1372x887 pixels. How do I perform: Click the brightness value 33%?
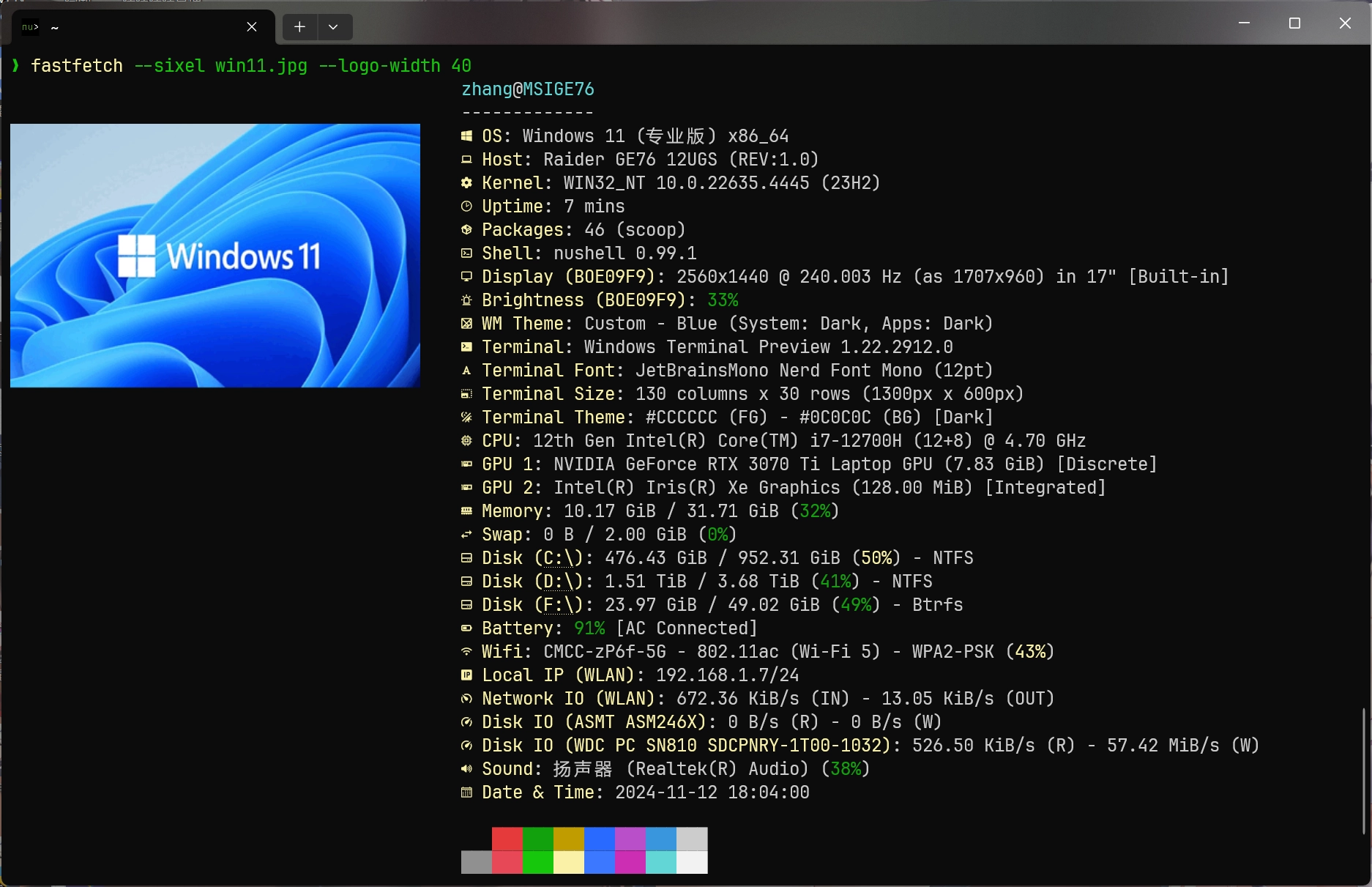tap(723, 300)
